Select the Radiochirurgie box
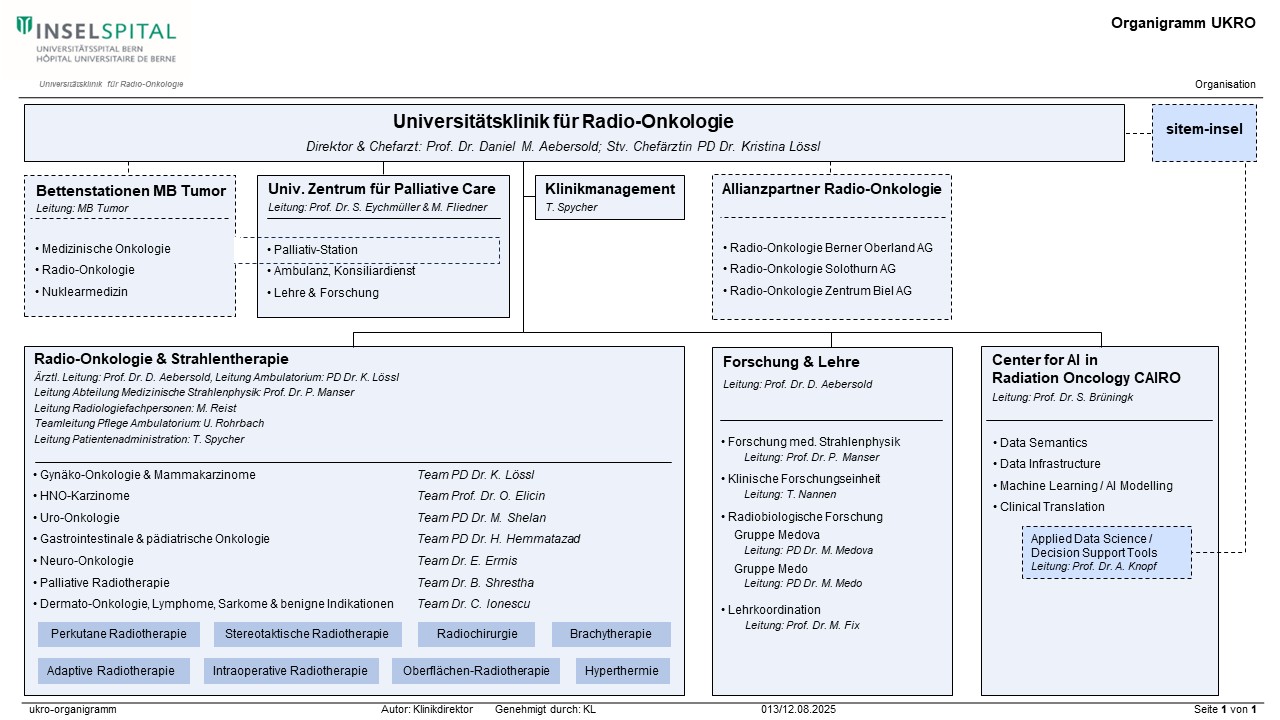The image size is (1280, 720). [x=477, y=634]
